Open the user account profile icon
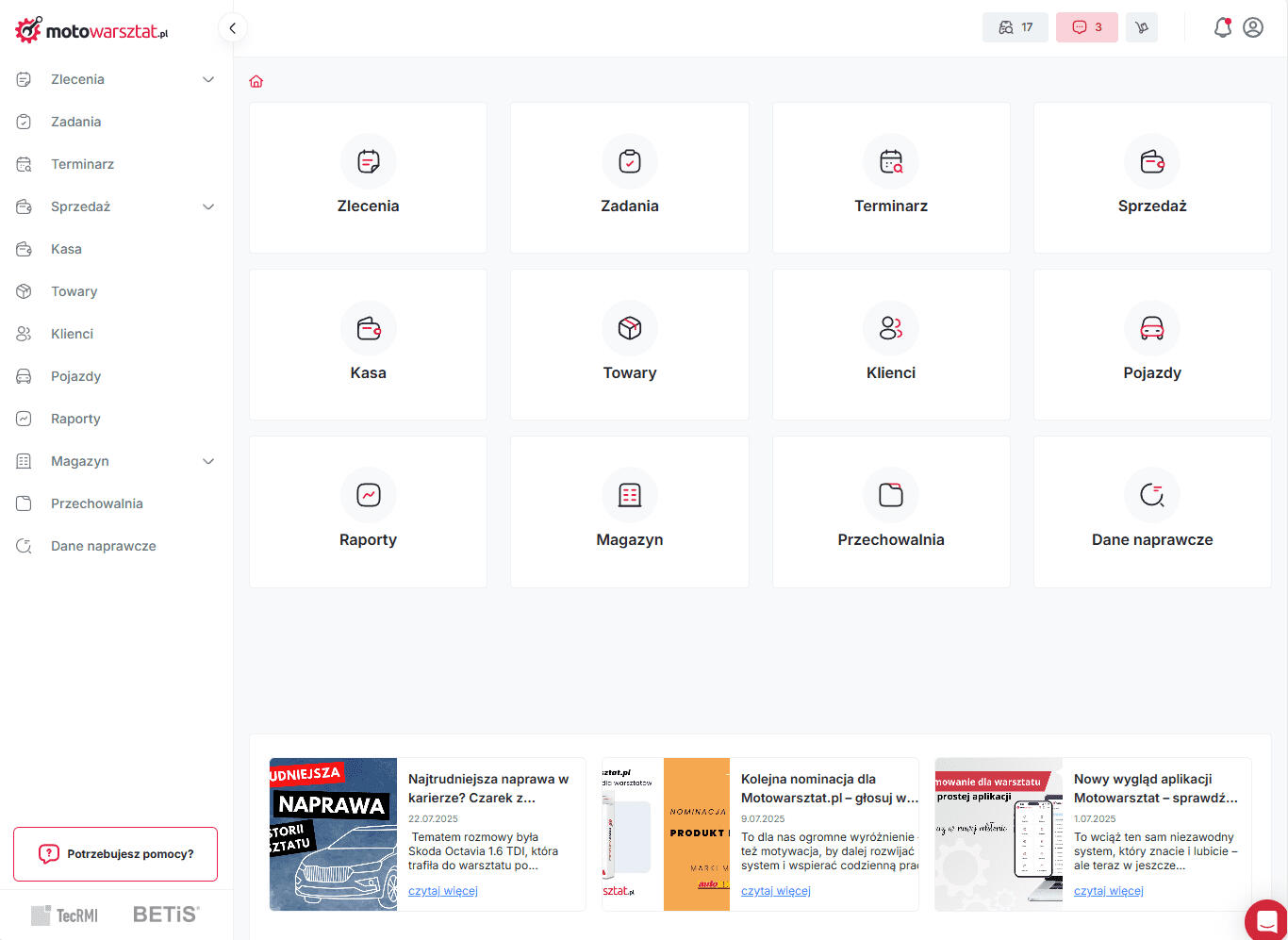 [x=1253, y=27]
